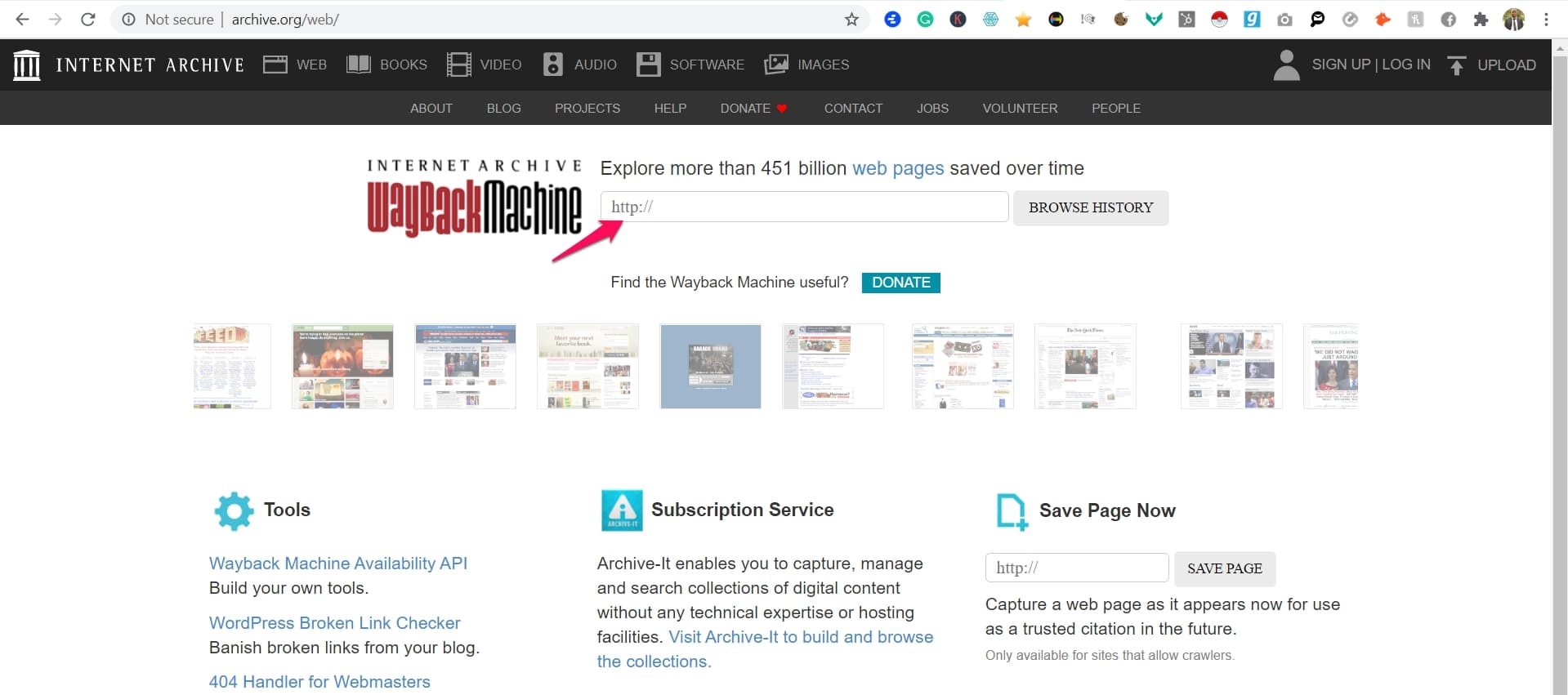Click the BROWSE HISTORY button
1568x695 pixels.
tap(1091, 207)
